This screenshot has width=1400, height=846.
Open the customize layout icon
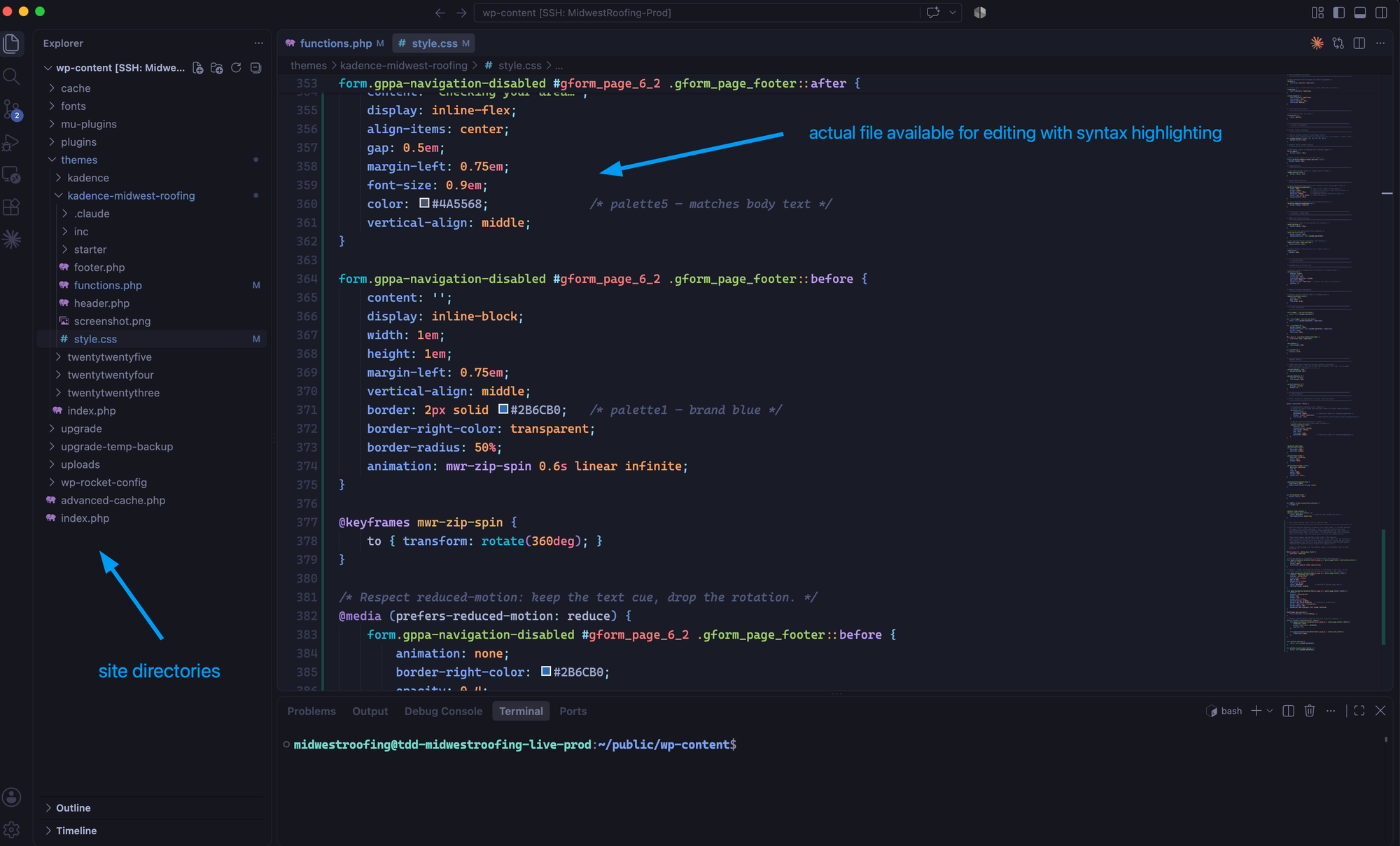[x=1317, y=13]
